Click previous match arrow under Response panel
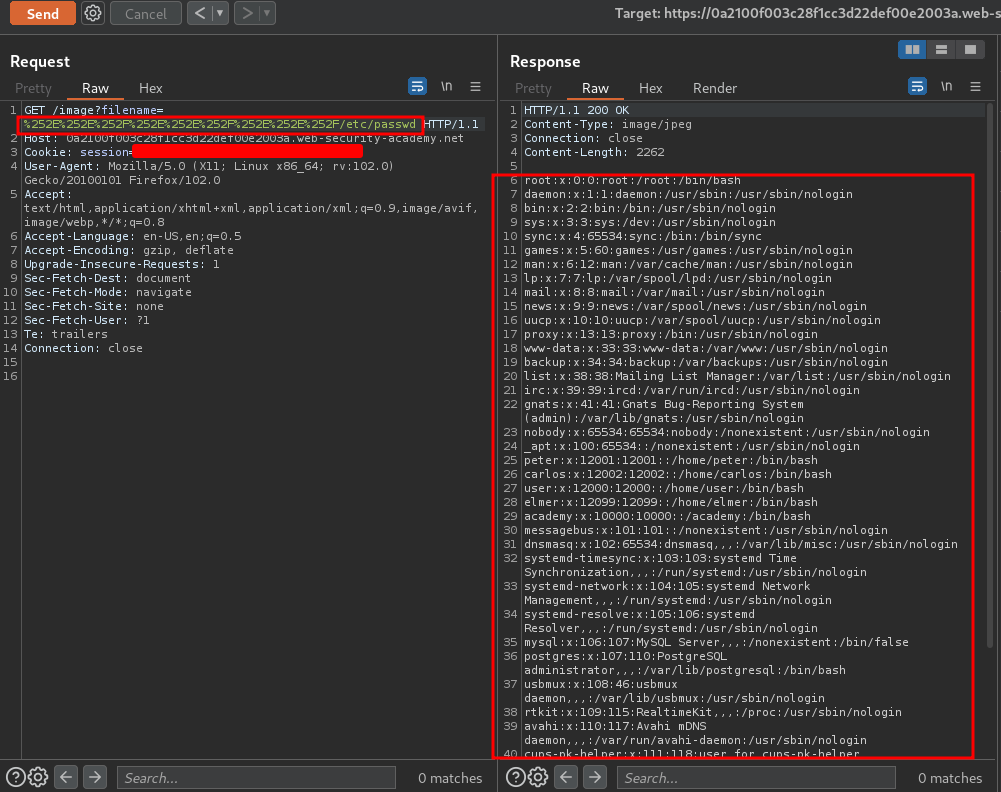Viewport: 1001px width, 792px height. (x=566, y=777)
